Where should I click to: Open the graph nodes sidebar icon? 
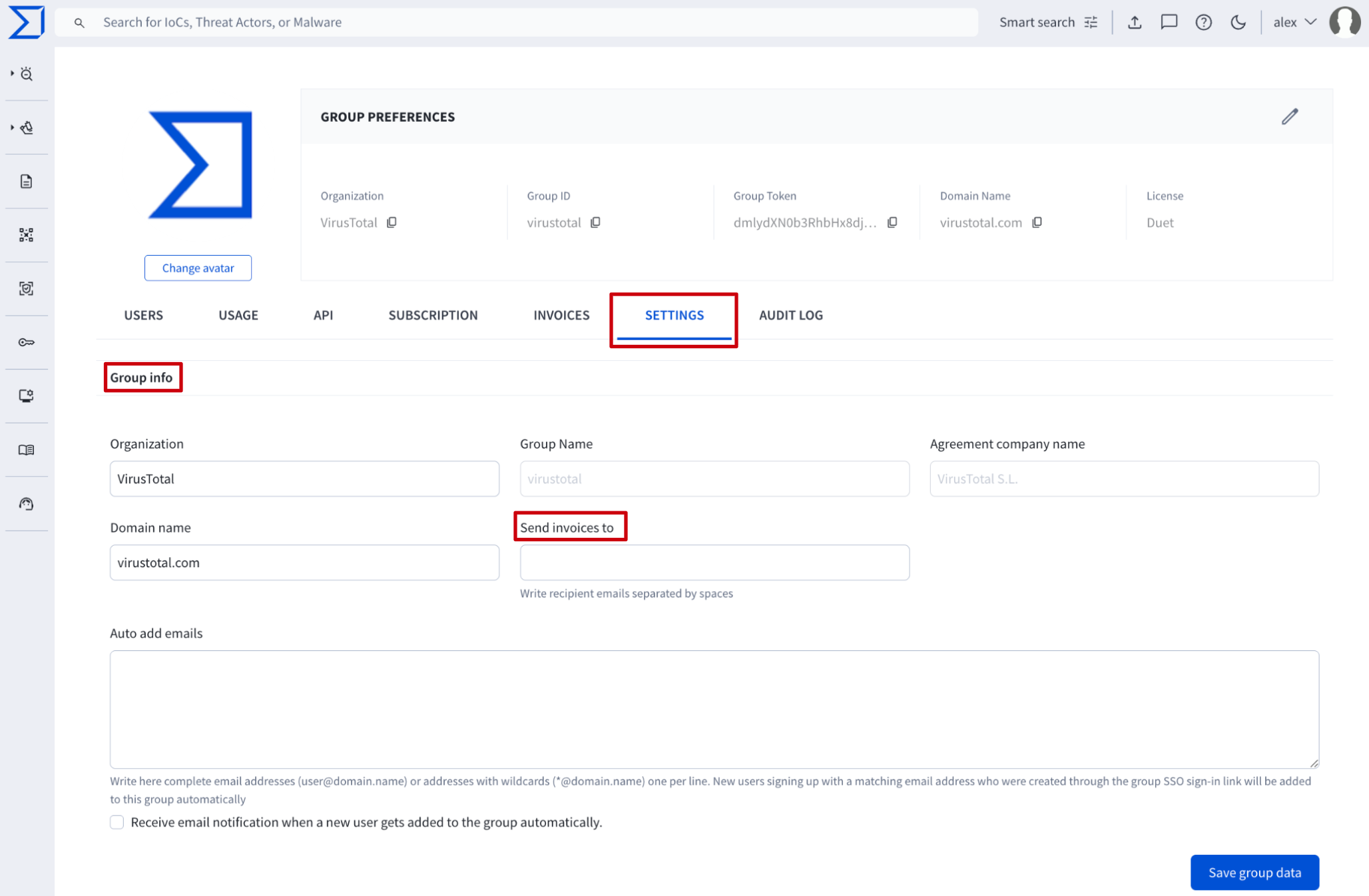point(27,235)
